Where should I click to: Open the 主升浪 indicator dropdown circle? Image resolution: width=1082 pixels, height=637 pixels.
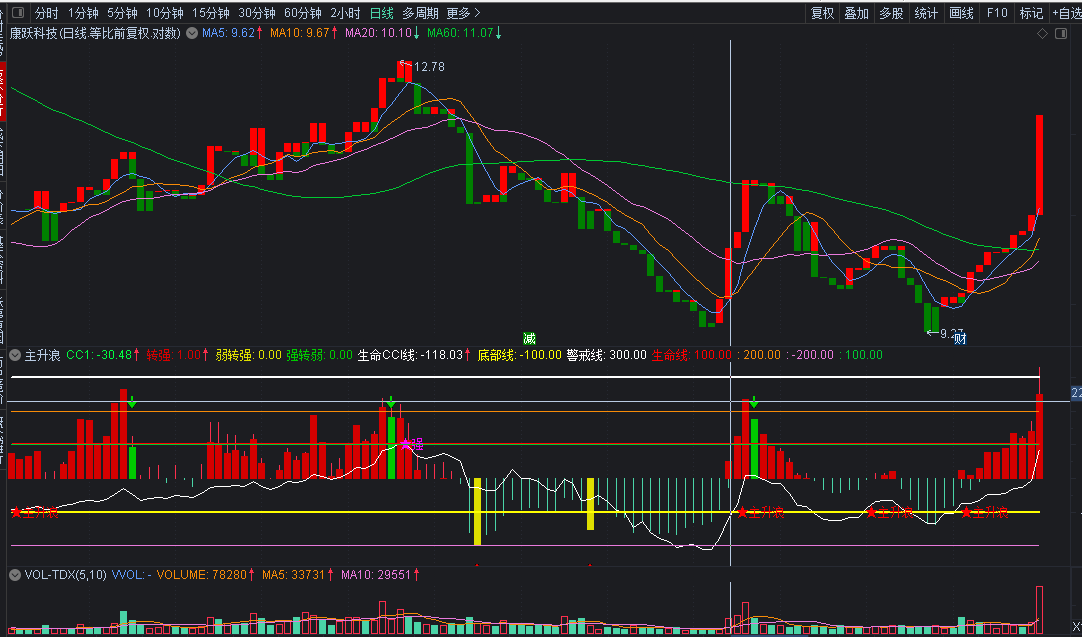15,355
